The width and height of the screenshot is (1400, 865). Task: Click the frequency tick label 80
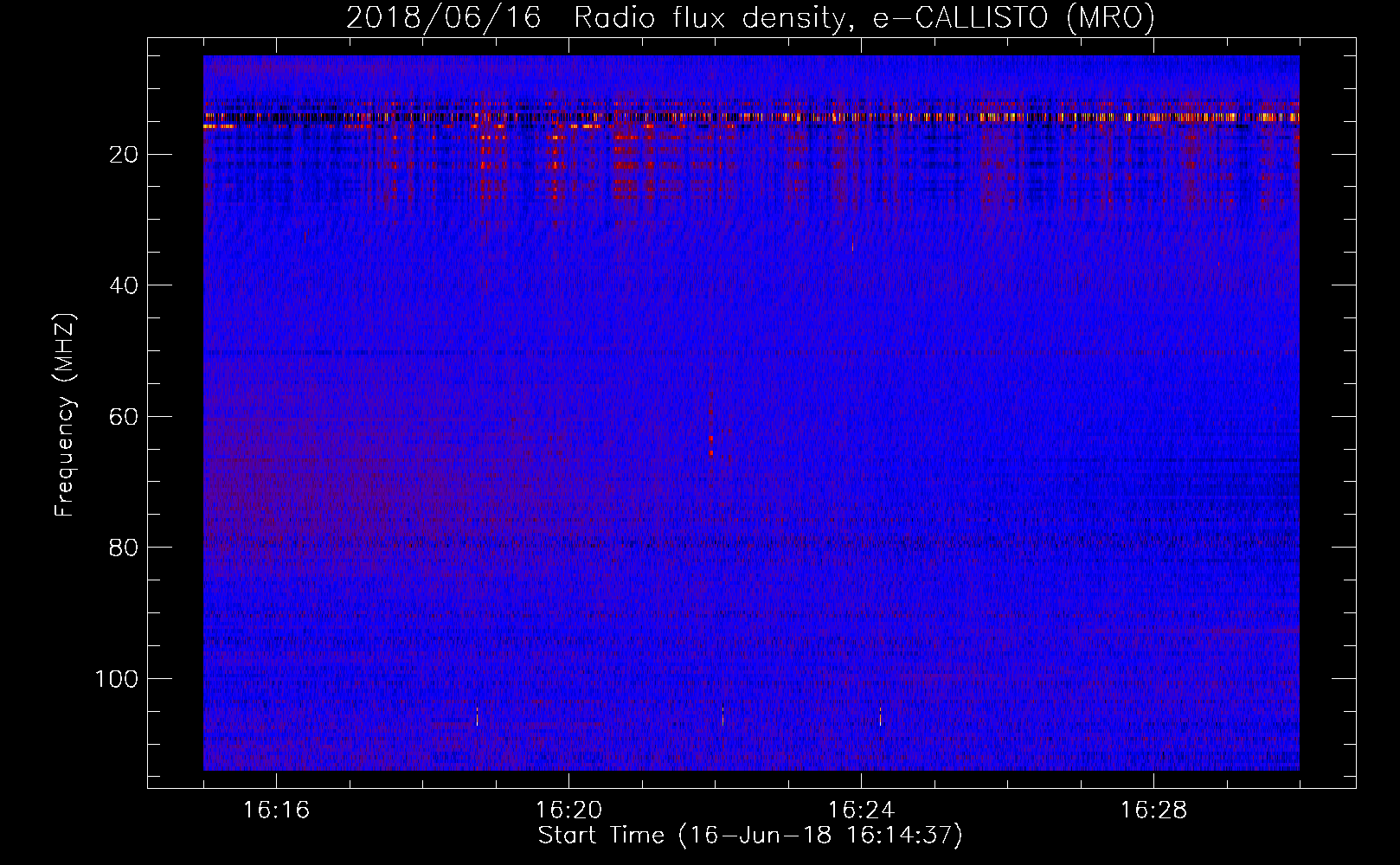click(x=125, y=548)
